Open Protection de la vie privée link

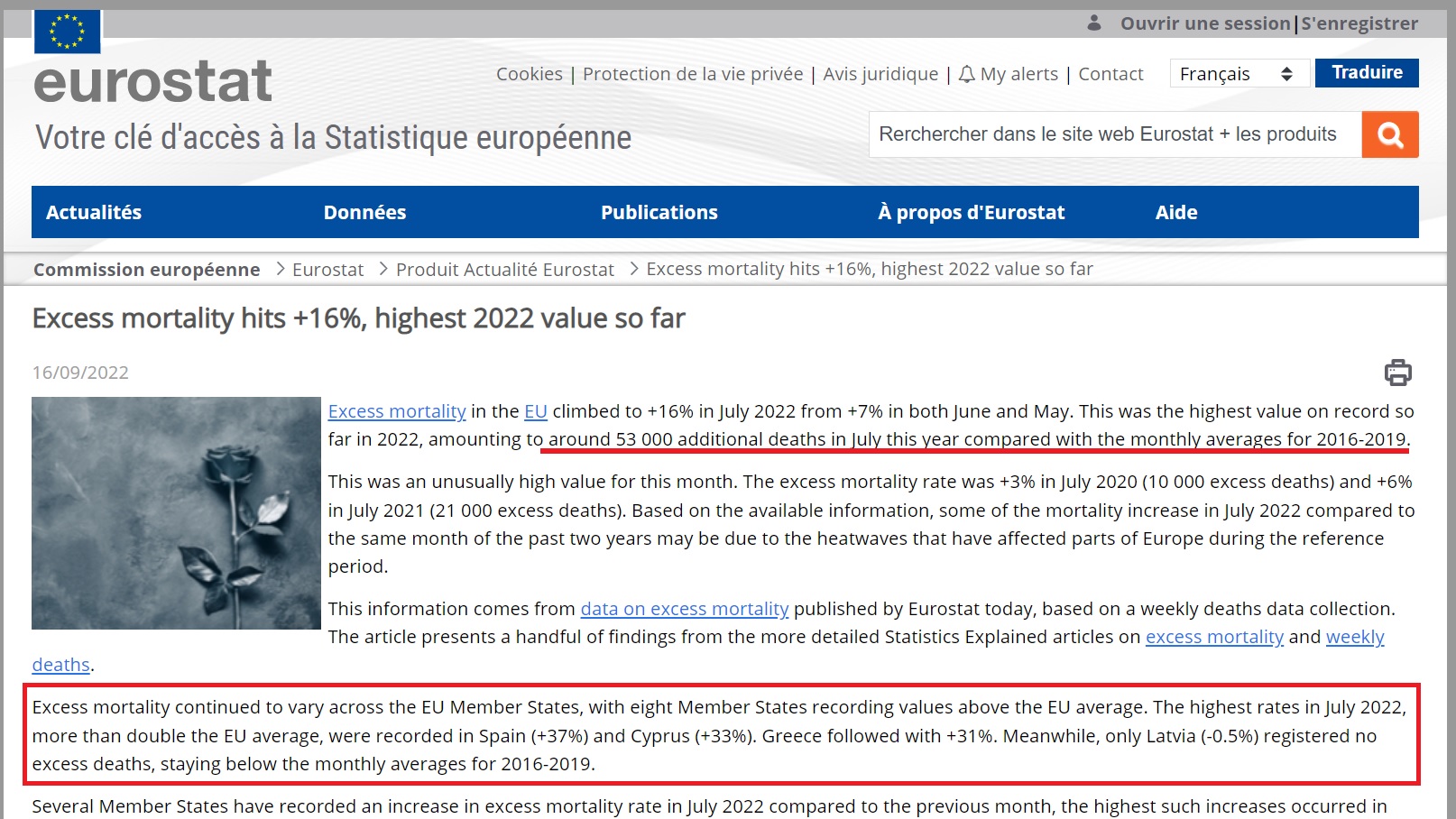pos(693,74)
